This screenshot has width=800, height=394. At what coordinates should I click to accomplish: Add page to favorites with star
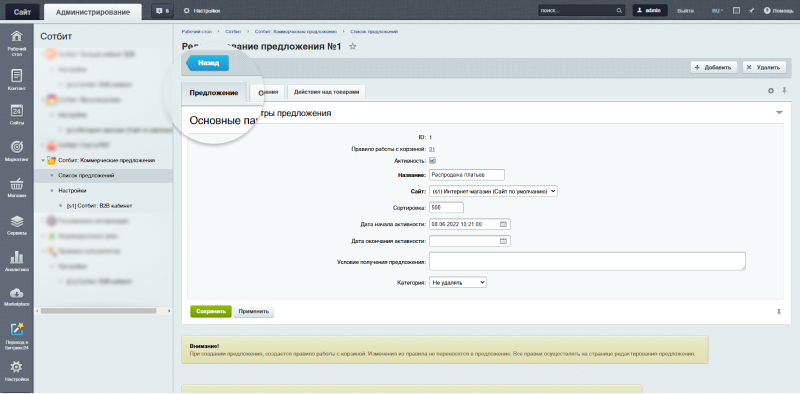click(352, 47)
